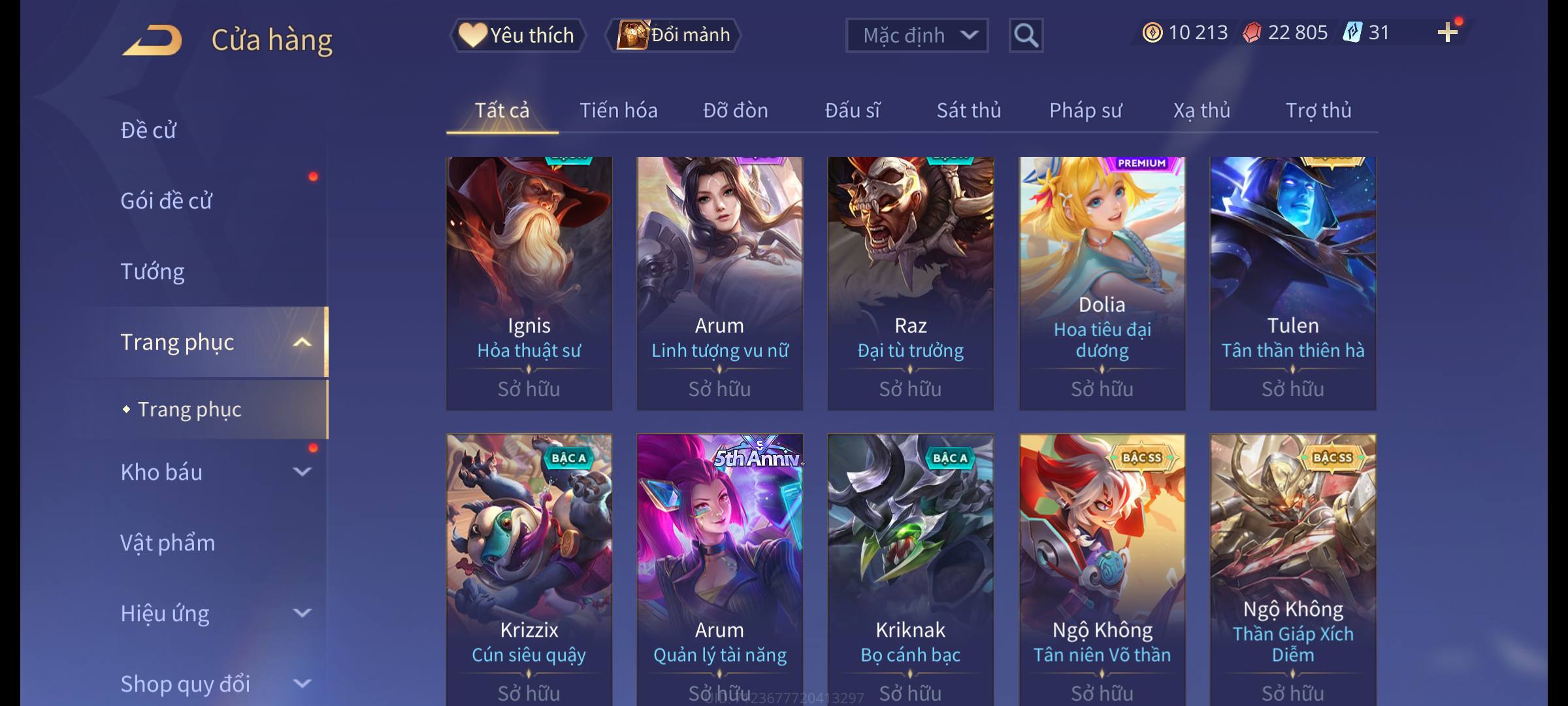Open Dolia Hoa tiêu đại dương skin
The width and height of the screenshot is (1568, 706).
1102,283
